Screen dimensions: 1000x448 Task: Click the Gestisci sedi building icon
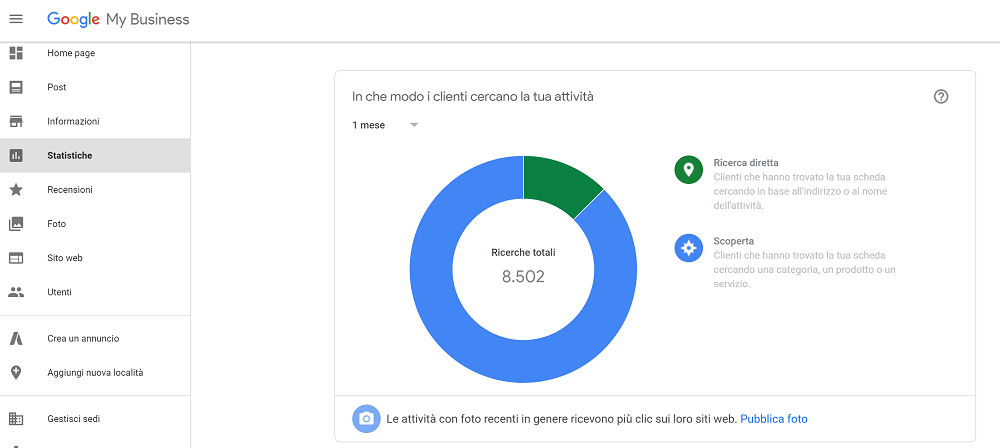coord(16,419)
